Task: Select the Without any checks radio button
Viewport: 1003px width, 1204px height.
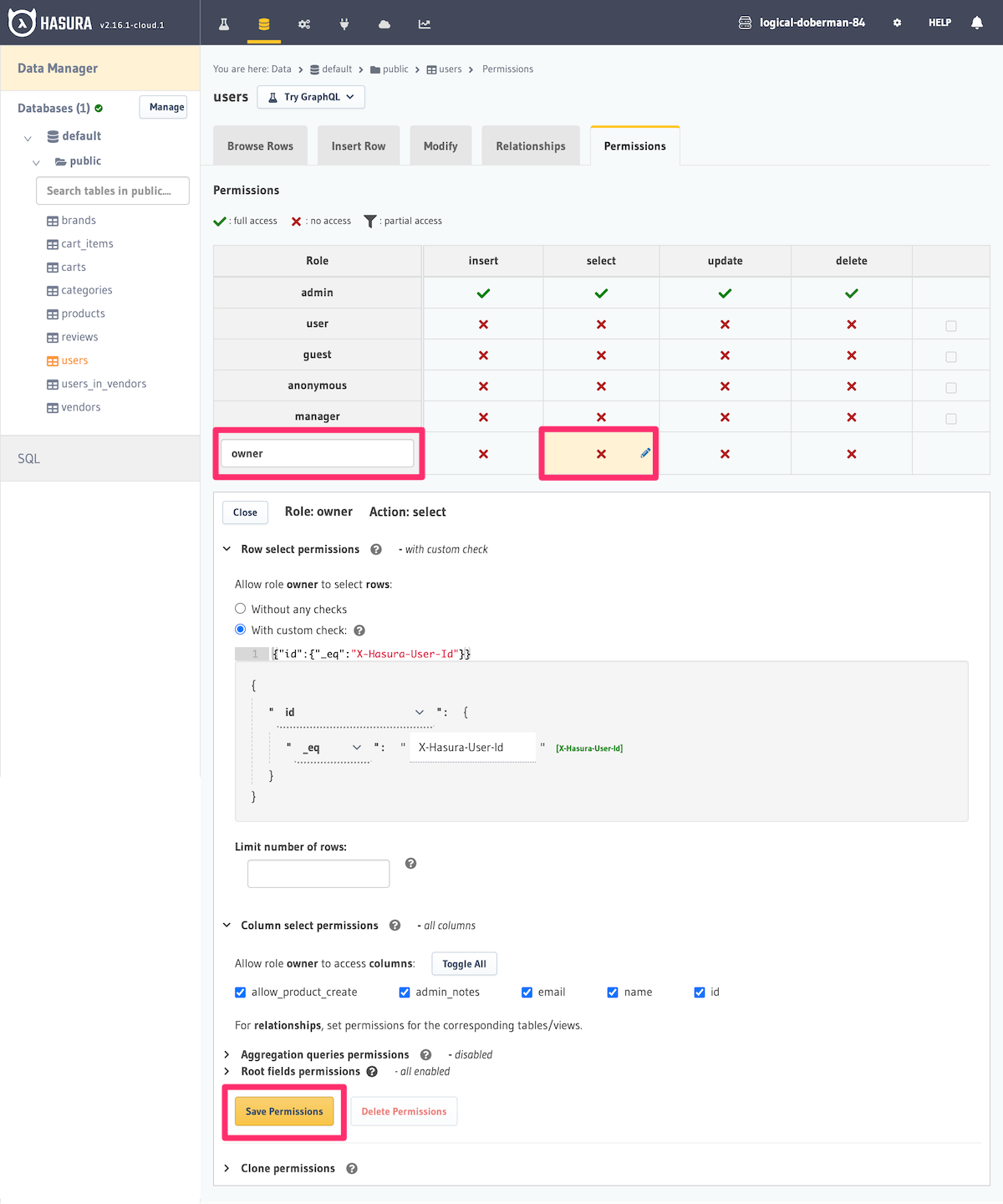Action: pyautogui.click(x=240, y=609)
